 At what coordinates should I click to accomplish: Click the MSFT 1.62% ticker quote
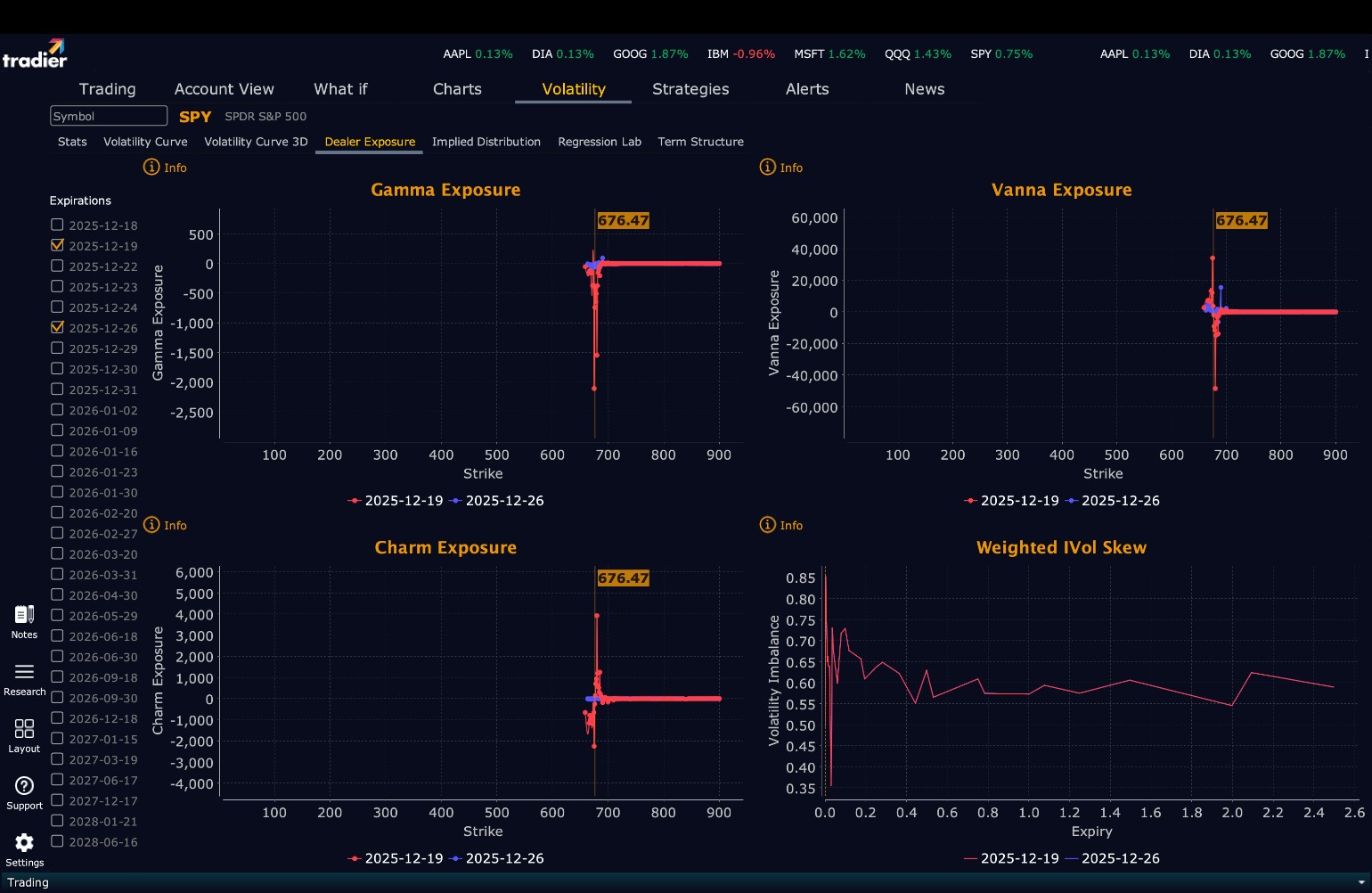pos(829,54)
